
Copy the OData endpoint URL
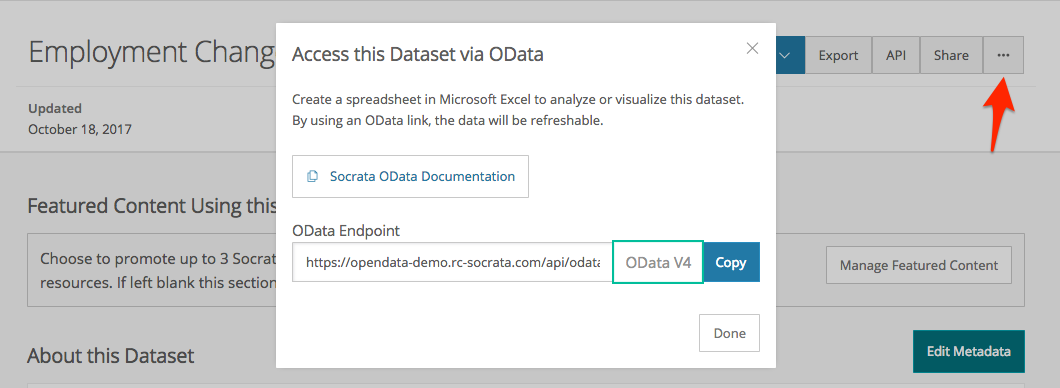[731, 262]
